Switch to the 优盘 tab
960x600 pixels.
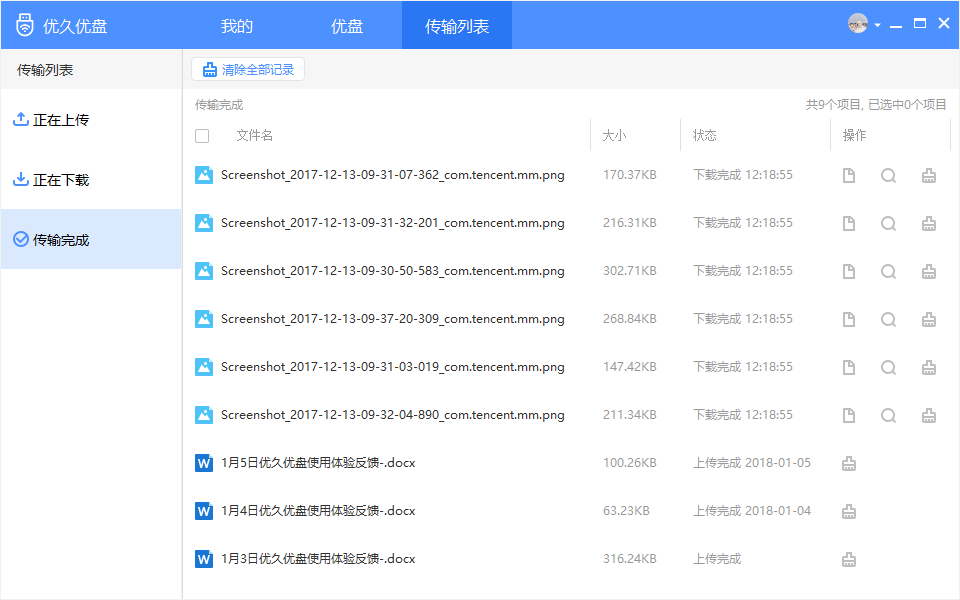[x=347, y=26]
